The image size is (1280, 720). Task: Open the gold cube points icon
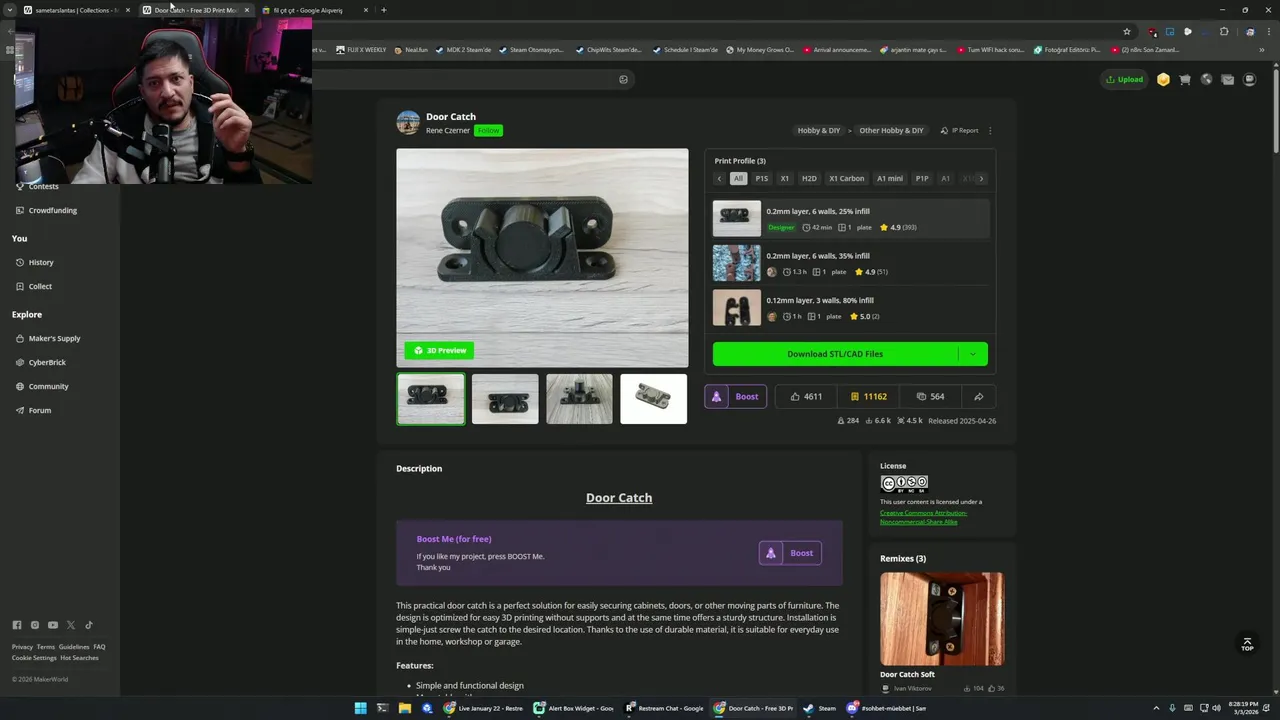pyautogui.click(x=1163, y=80)
